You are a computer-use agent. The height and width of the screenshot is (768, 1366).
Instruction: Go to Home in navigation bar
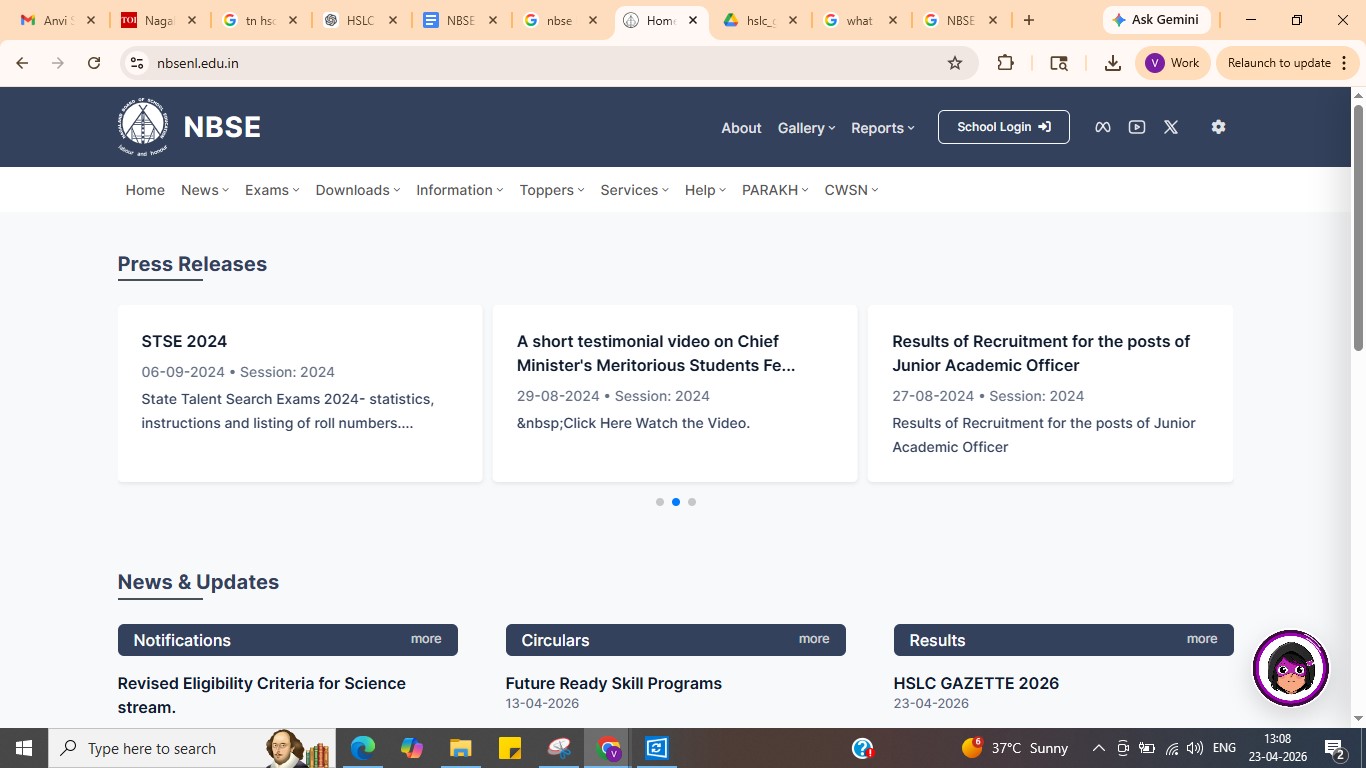coord(145,190)
